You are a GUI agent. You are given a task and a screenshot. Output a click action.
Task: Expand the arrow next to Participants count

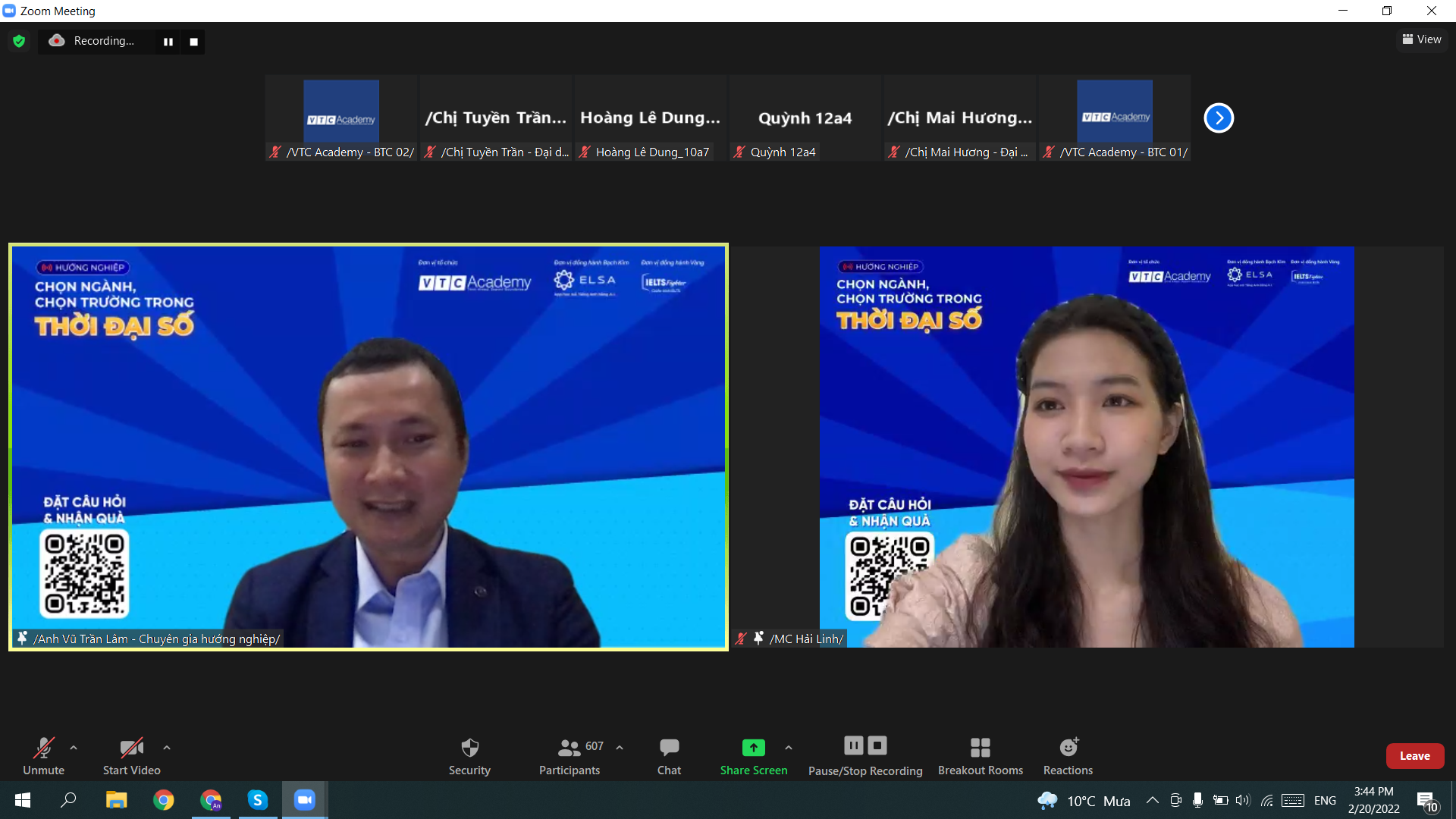point(620,748)
